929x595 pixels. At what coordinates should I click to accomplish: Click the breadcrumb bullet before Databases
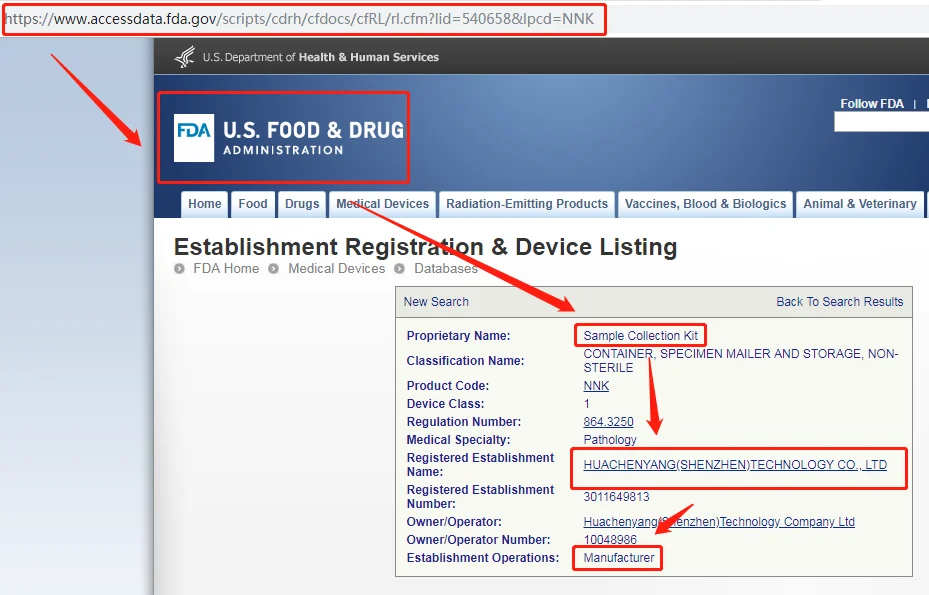(x=399, y=268)
